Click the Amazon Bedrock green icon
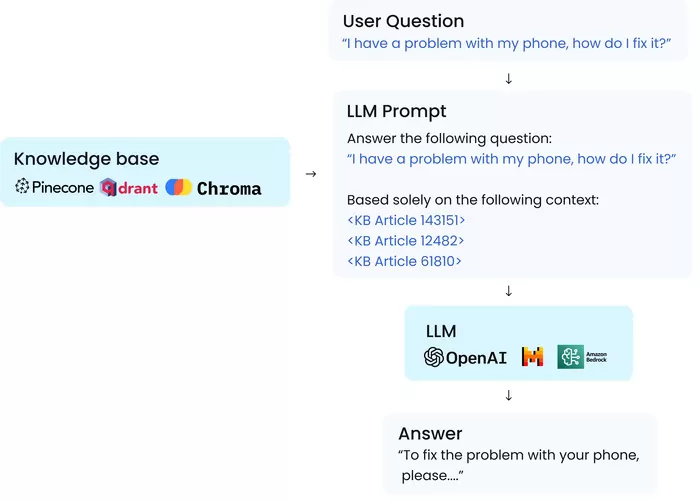The width and height of the screenshot is (700, 501). 571,356
